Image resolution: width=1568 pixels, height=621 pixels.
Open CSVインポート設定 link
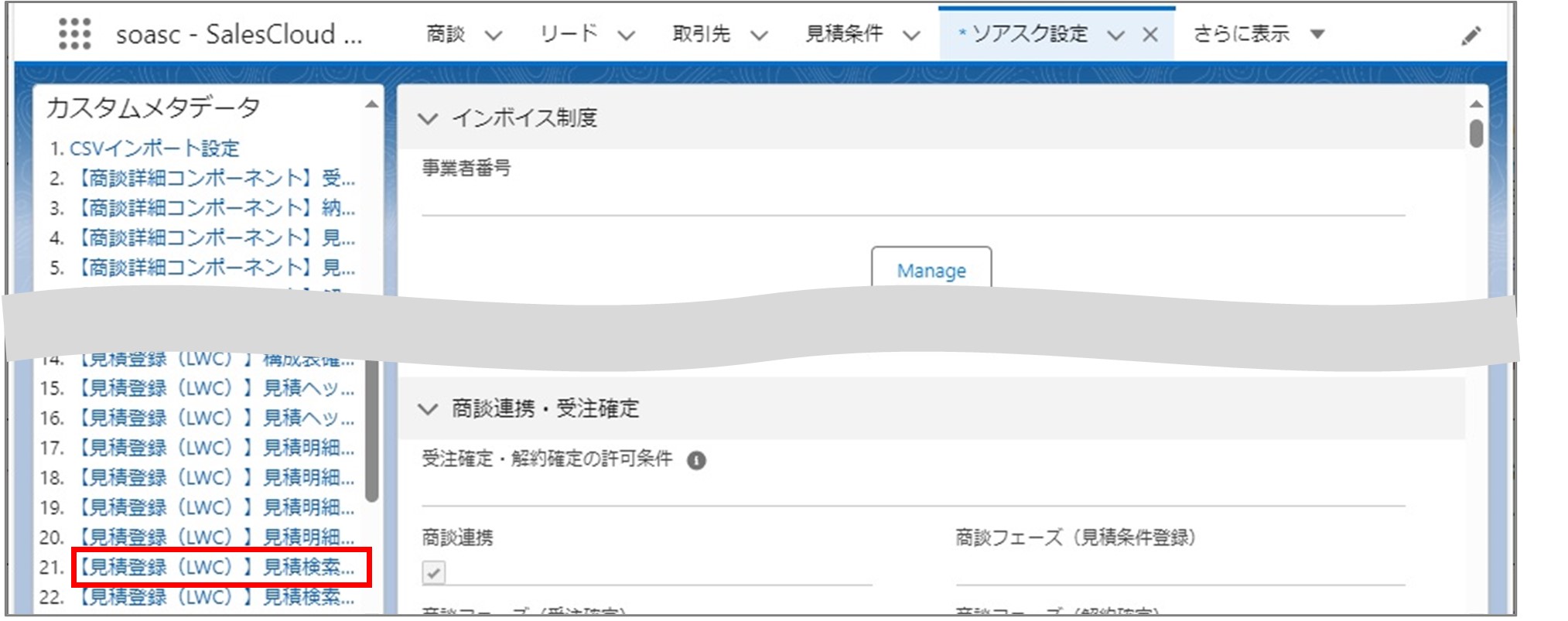154,148
